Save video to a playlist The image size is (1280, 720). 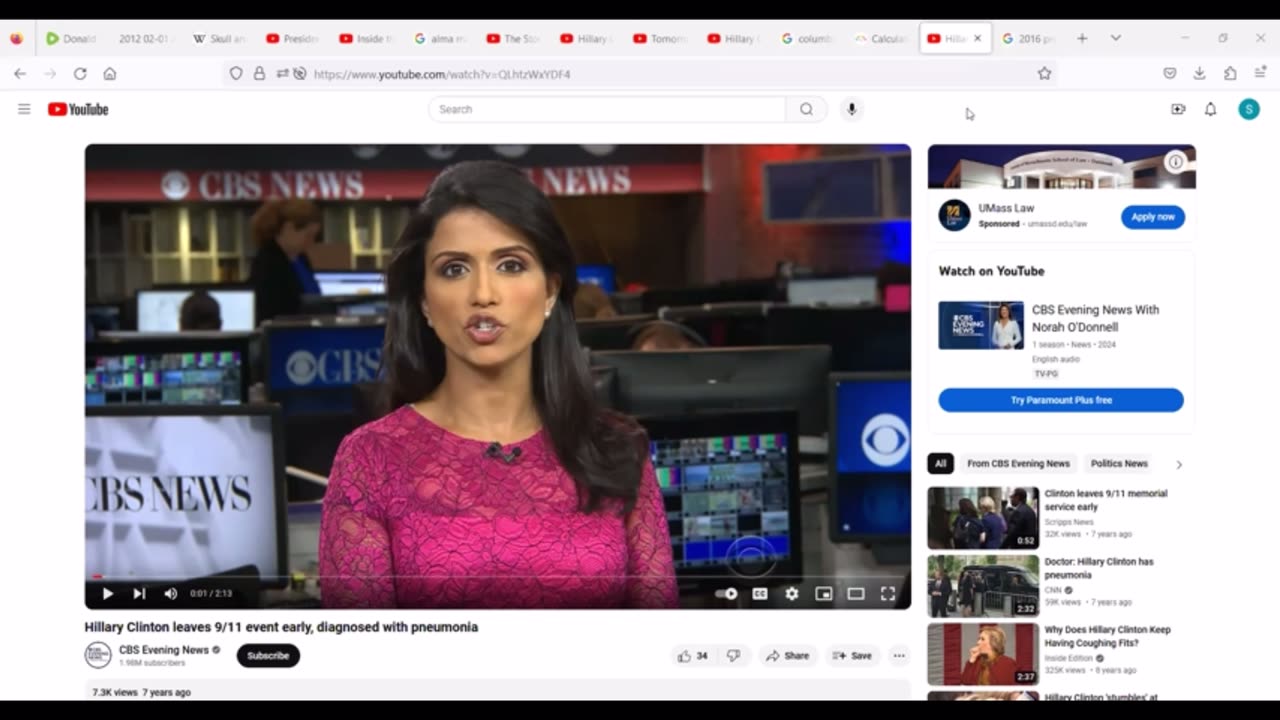(x=852, y=656)
